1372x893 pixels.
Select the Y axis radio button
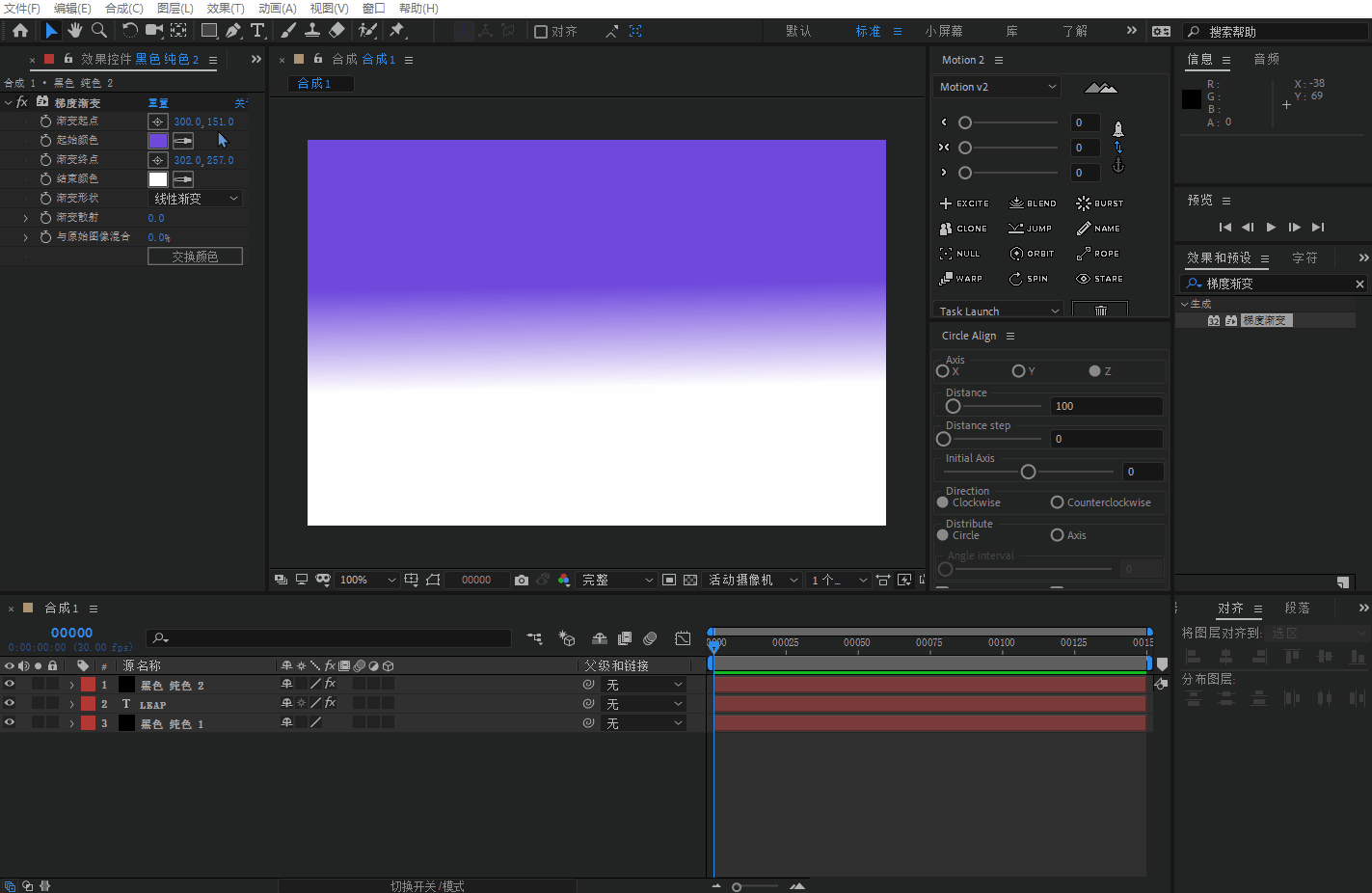[x=1018, y=371]
